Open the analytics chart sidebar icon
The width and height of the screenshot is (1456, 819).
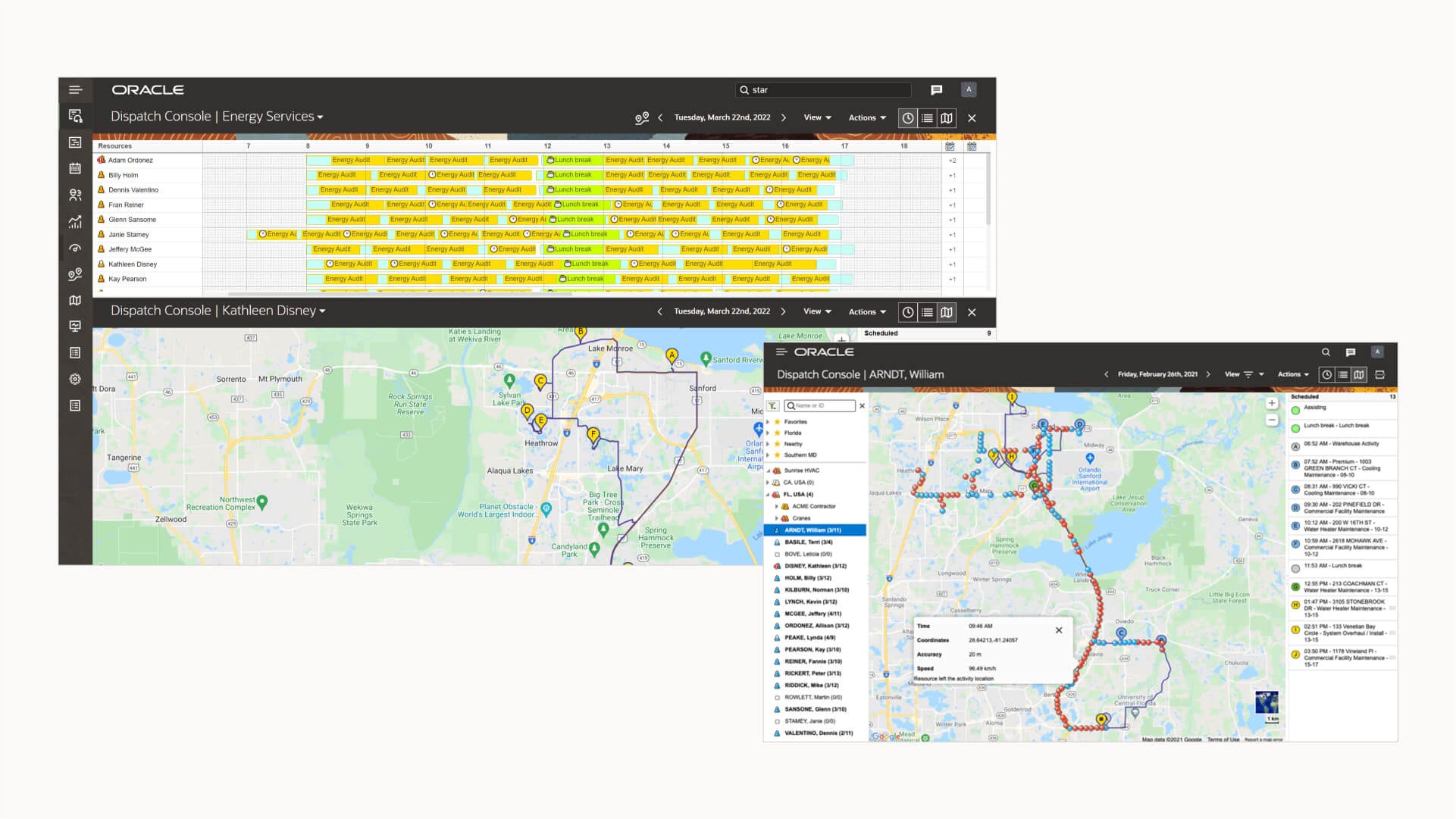tap(75, 222)
